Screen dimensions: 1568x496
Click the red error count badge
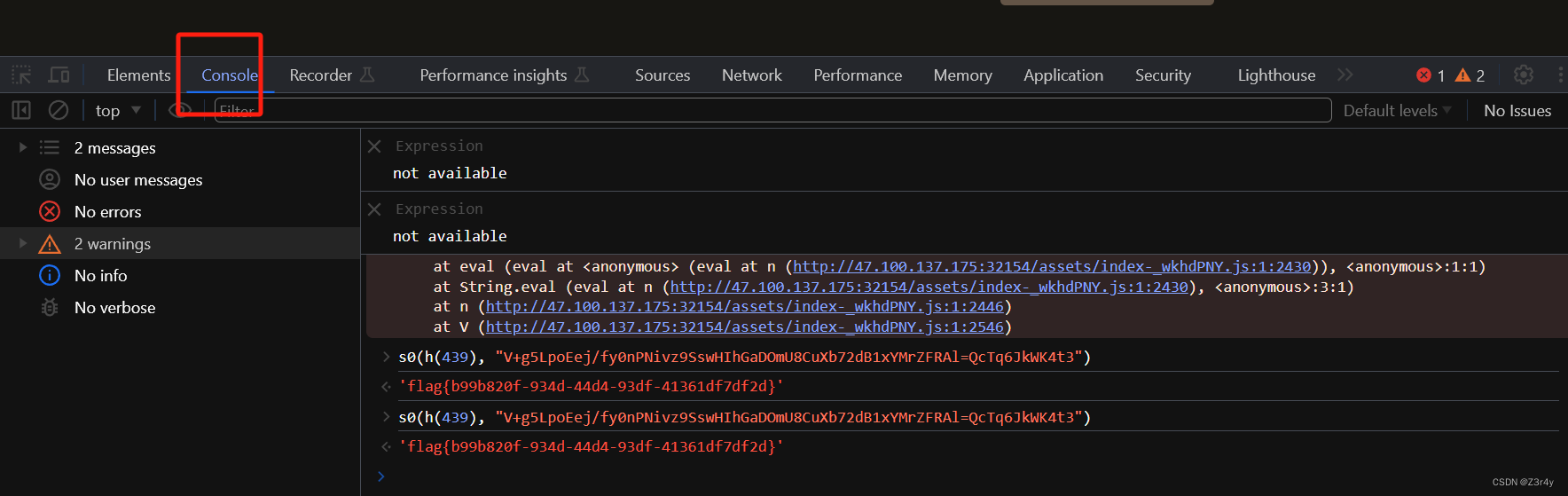coord(1431,75)
